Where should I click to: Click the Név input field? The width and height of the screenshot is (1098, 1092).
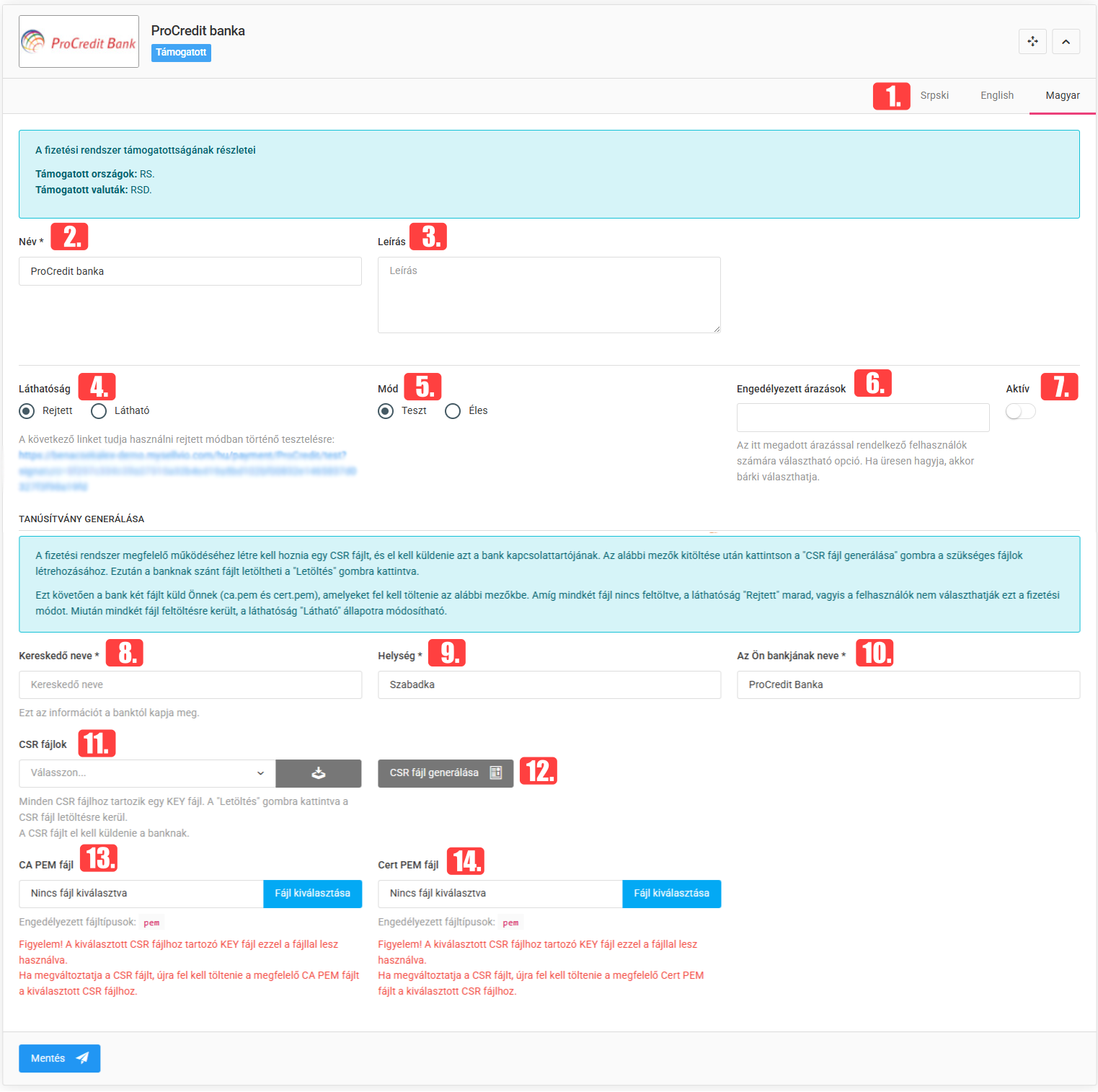pos(190,271)
